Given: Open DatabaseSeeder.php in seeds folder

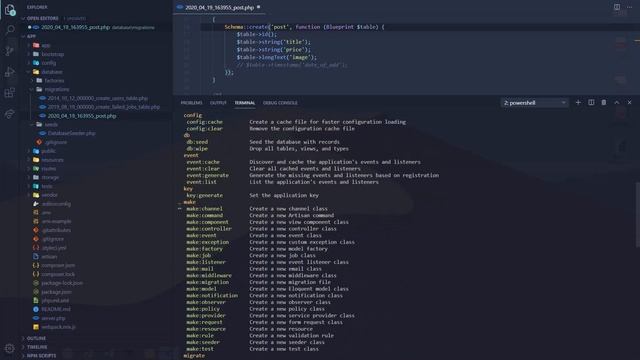Looking at the screenshot, I should pos(71,133).
